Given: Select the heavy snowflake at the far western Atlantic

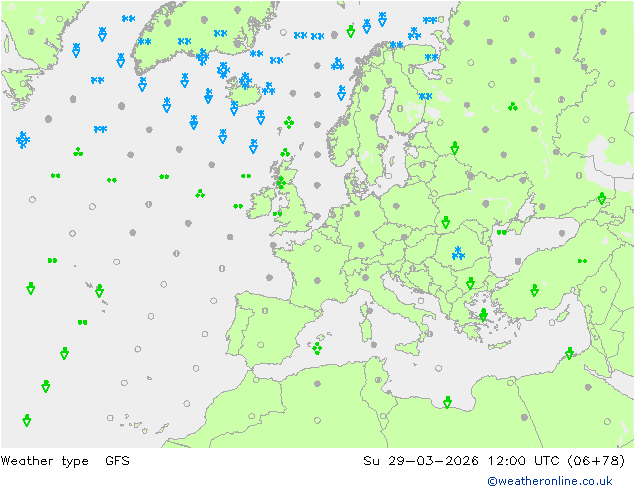Looking at the screenshot, I should coord(23,140).
